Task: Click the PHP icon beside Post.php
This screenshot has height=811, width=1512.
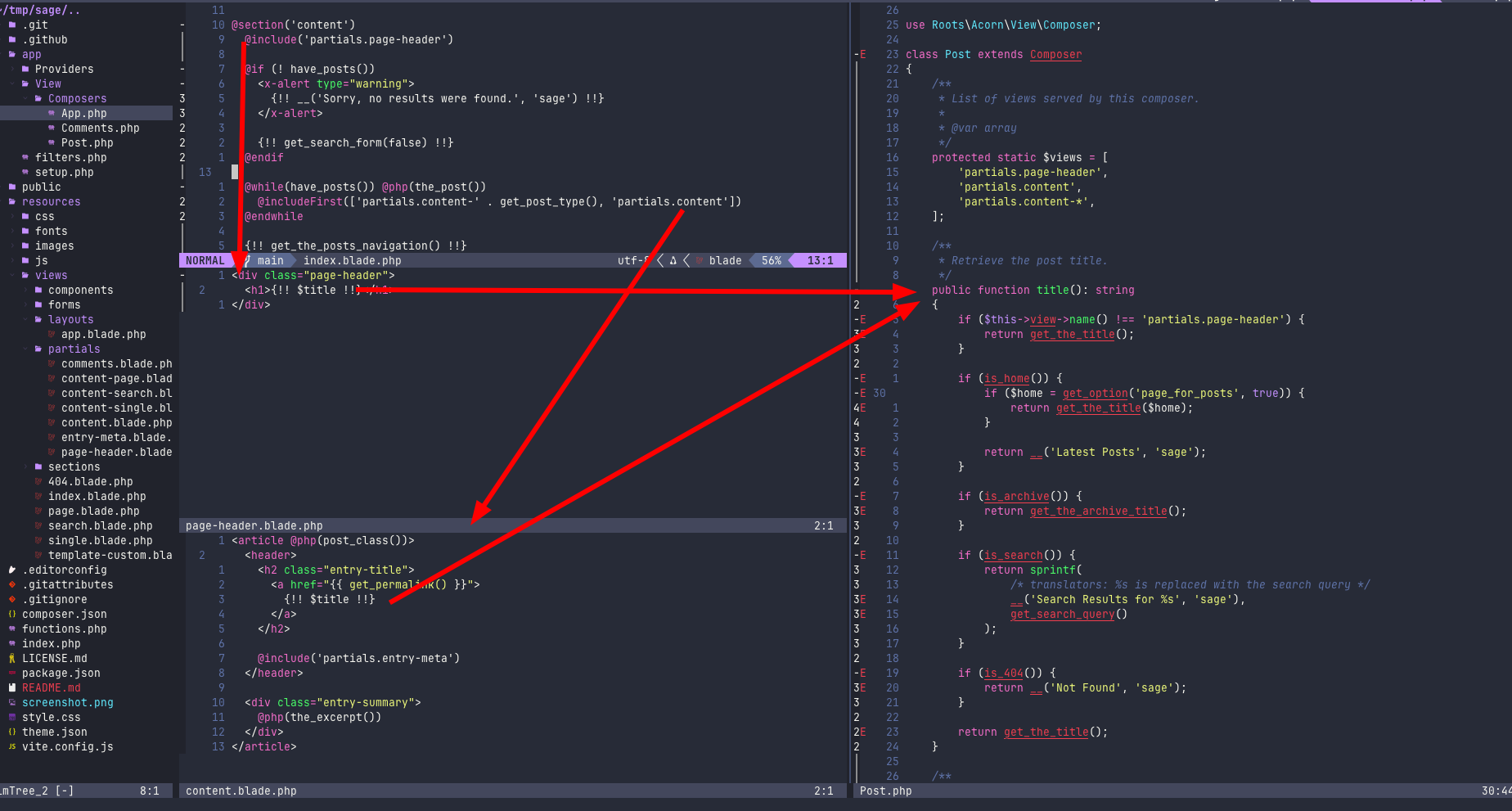Action: click(52, 143)
